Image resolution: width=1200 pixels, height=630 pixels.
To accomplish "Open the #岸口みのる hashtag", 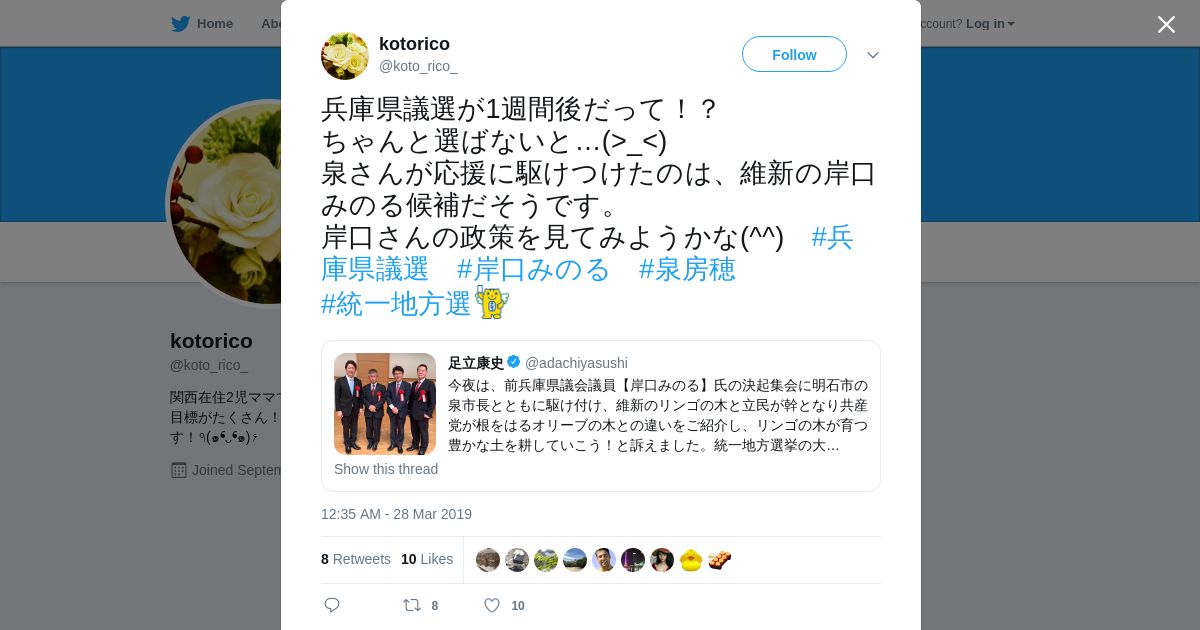I will pos(534,269).
